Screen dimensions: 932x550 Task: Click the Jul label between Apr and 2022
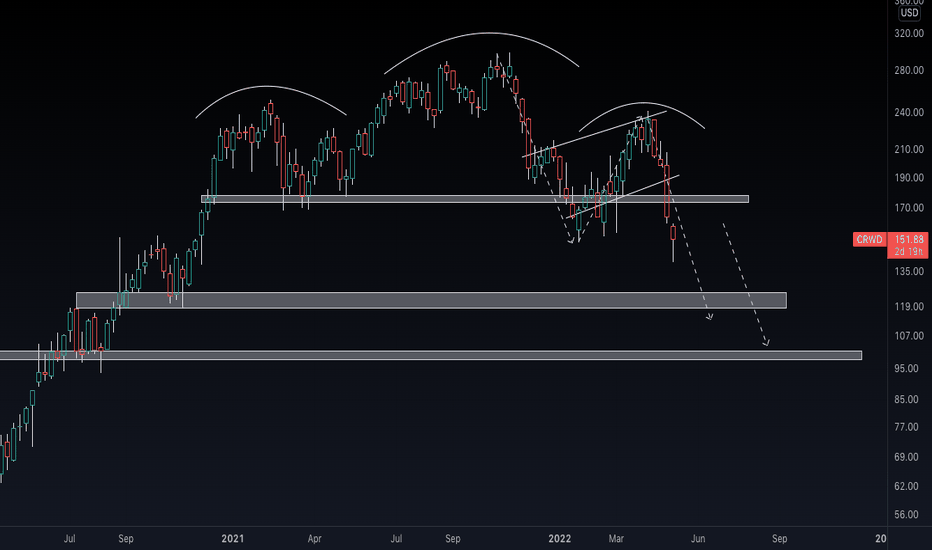click(396, 539)
